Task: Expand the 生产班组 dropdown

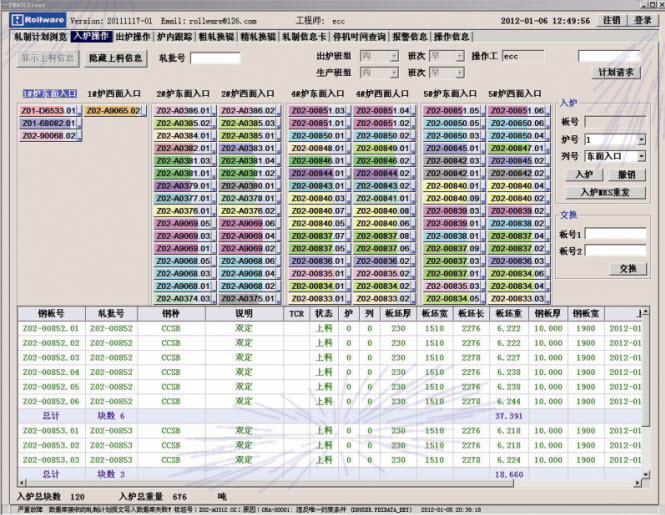Action: click(x=379, y=73)
